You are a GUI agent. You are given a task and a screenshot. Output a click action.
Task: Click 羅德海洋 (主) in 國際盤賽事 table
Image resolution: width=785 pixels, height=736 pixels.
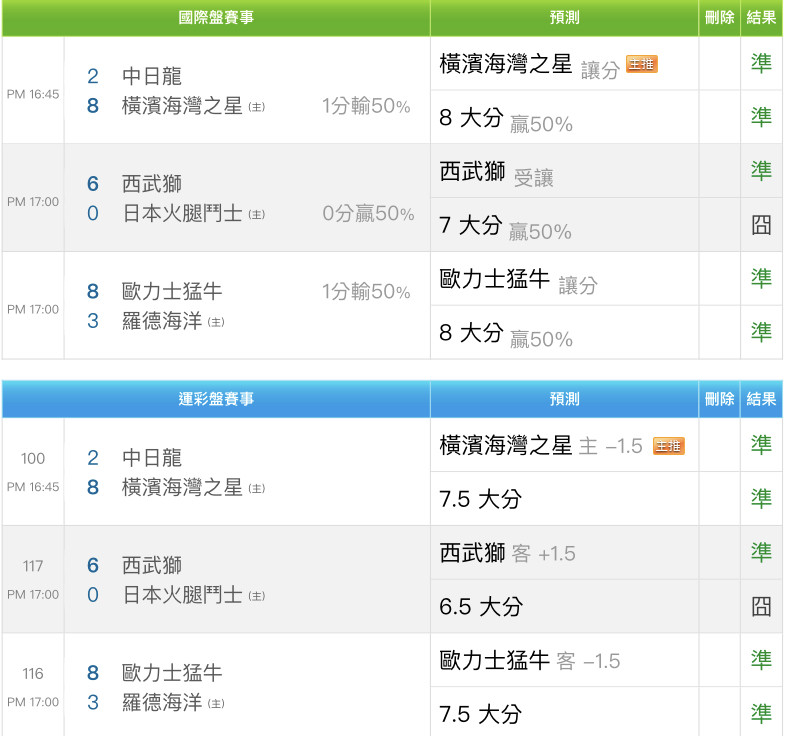[173, 321]
